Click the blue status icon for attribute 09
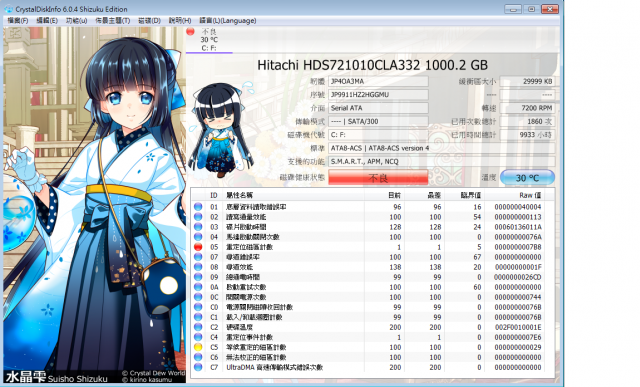This screenshot has width=640, height=387. coord(198,277)
